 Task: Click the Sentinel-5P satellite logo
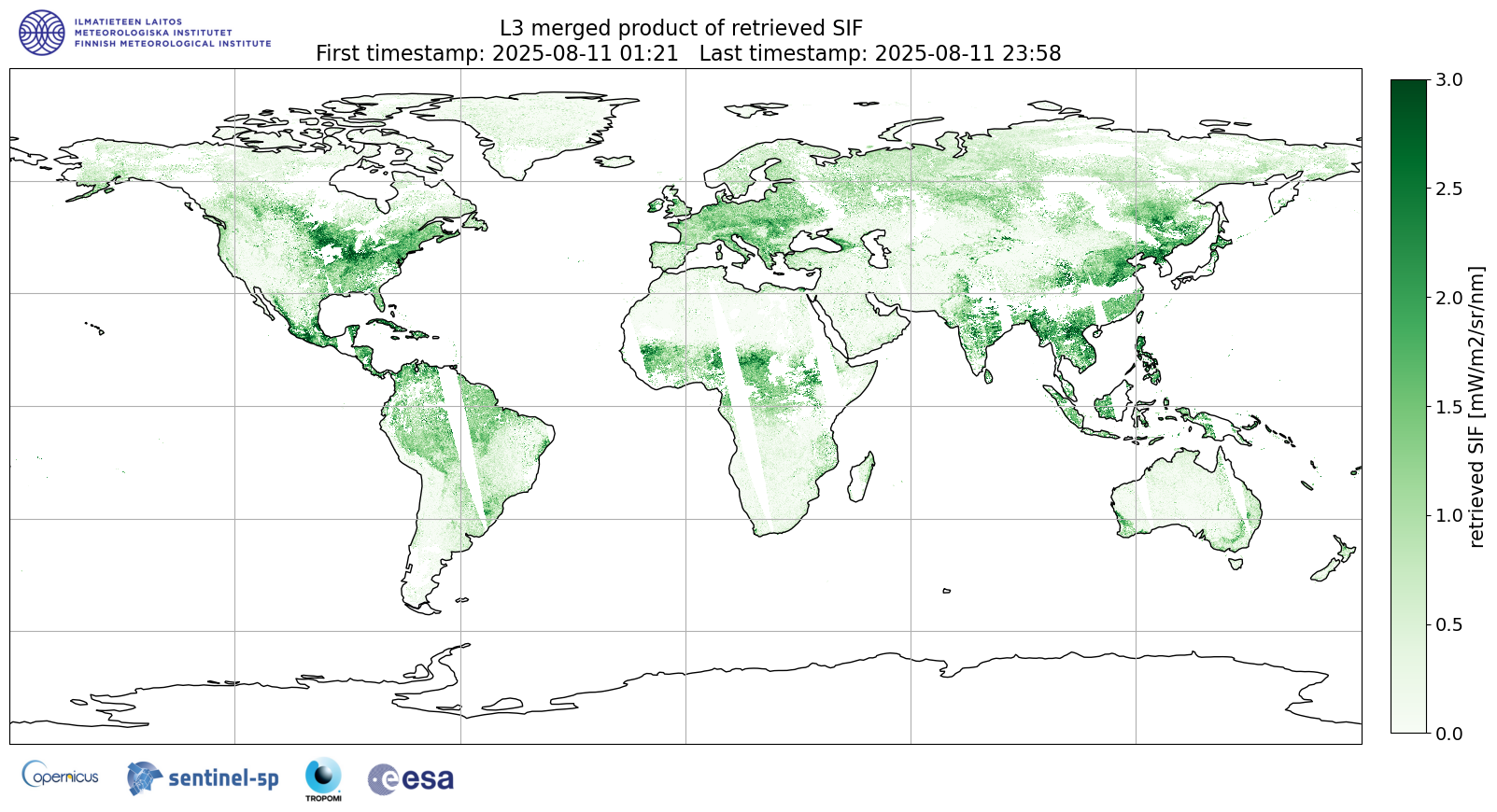click(x=203, y=777)
